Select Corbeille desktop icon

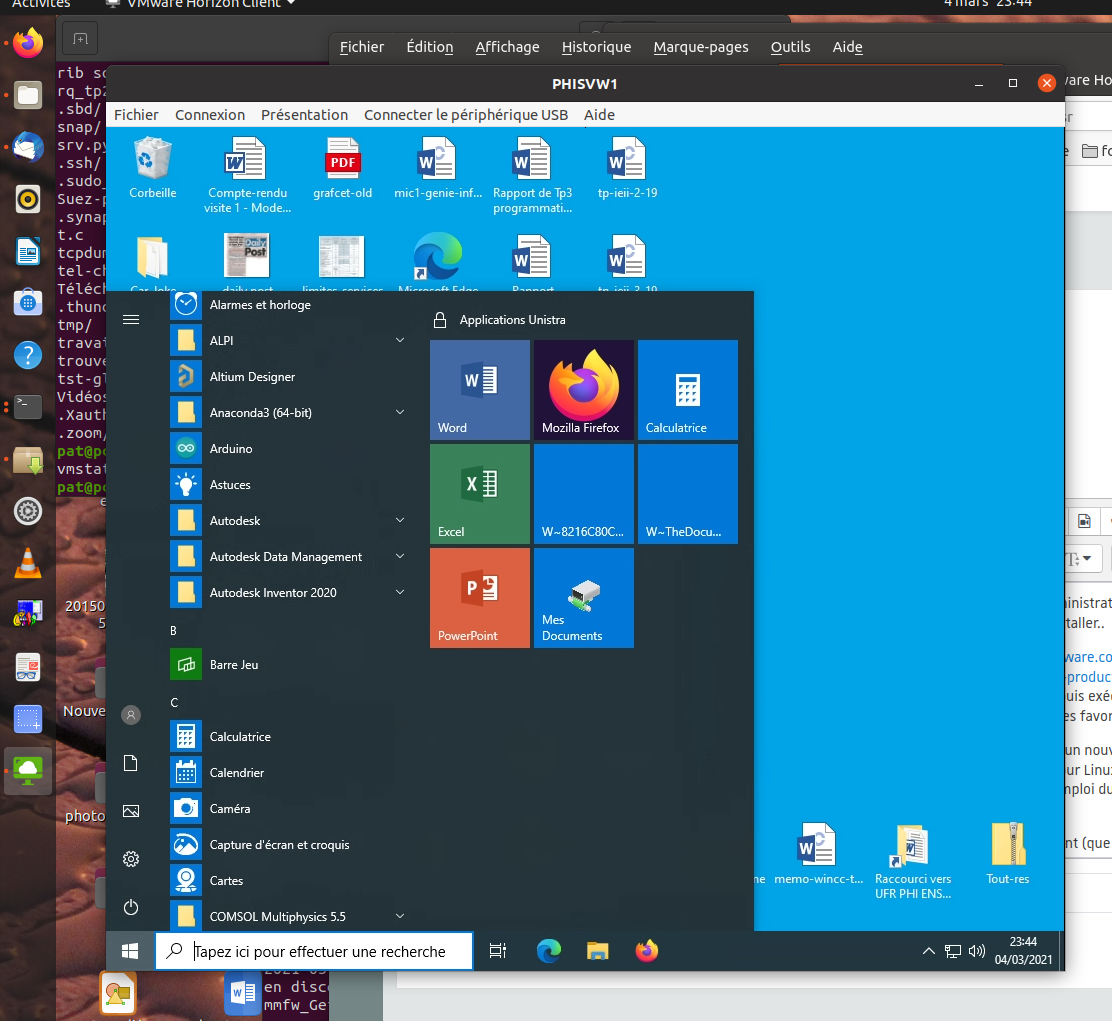tap(152, 169)
